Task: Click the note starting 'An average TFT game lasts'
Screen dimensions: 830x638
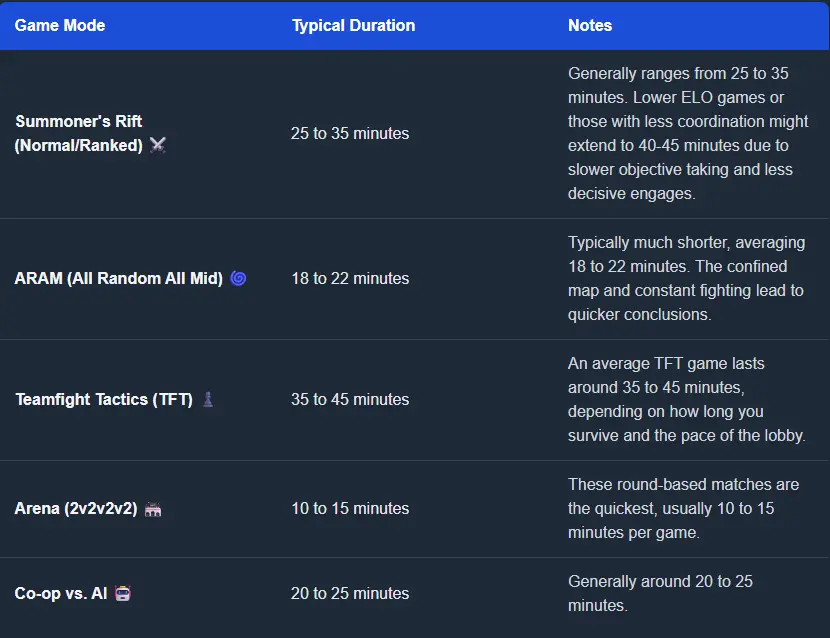Action: pos(687,399)
